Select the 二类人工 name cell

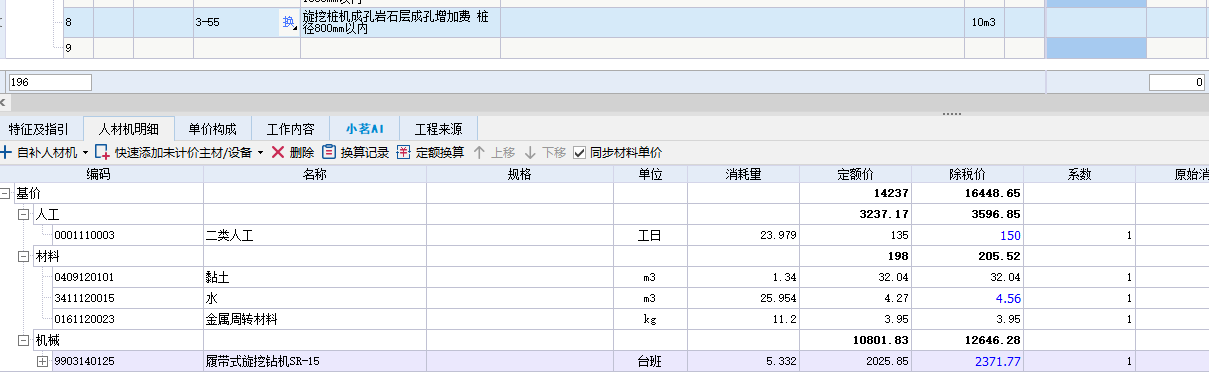pyautogui.click(x=315, y=235)
